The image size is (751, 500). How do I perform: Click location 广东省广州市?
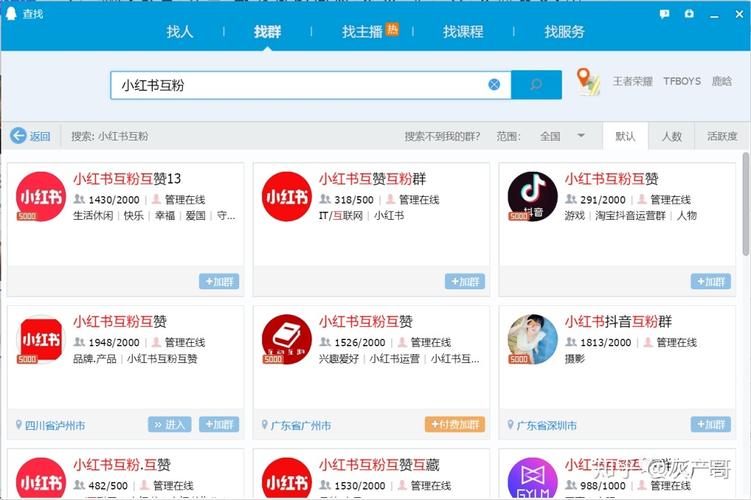[x=301, y=425]
